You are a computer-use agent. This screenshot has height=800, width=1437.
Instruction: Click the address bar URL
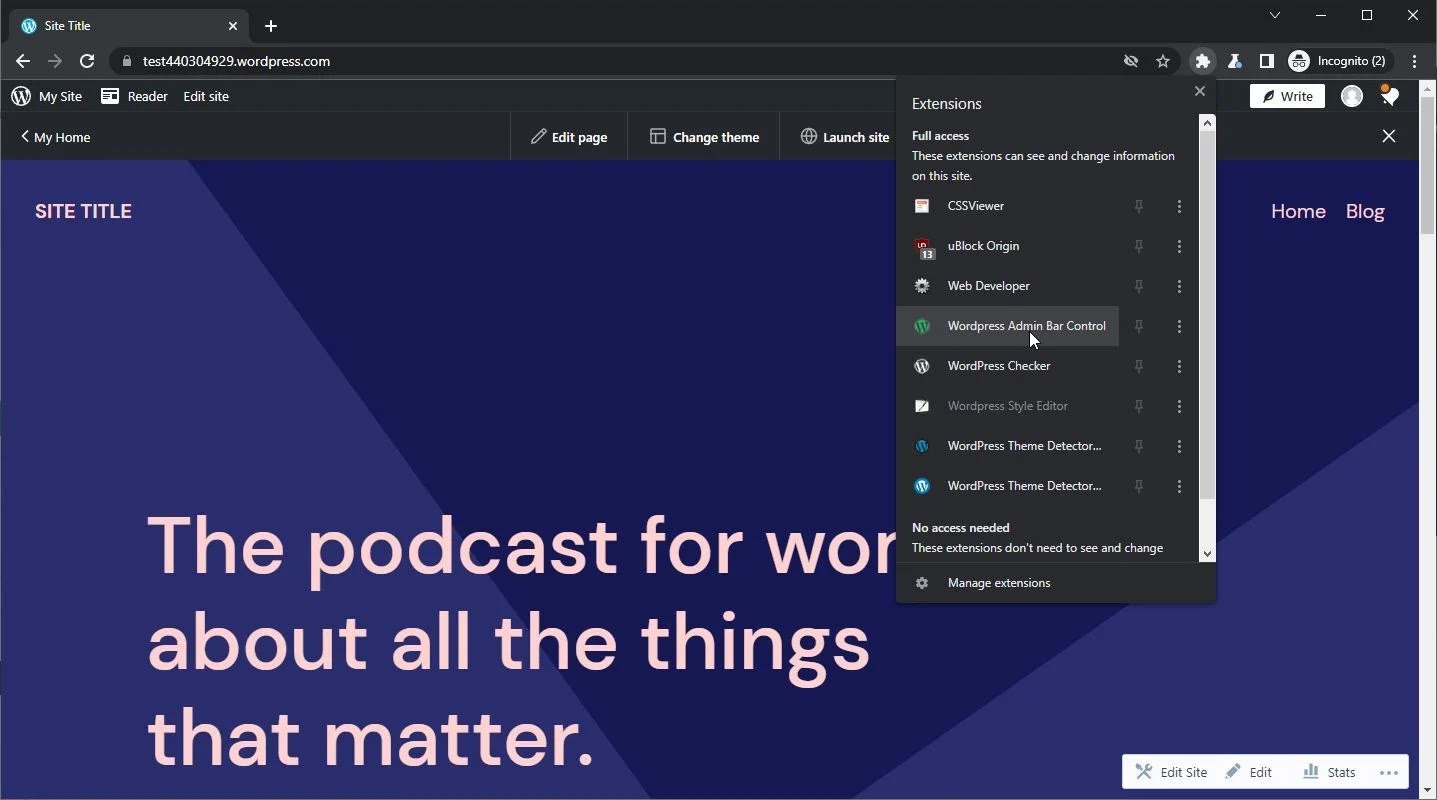pyautogui.click(x=236, y=61)
